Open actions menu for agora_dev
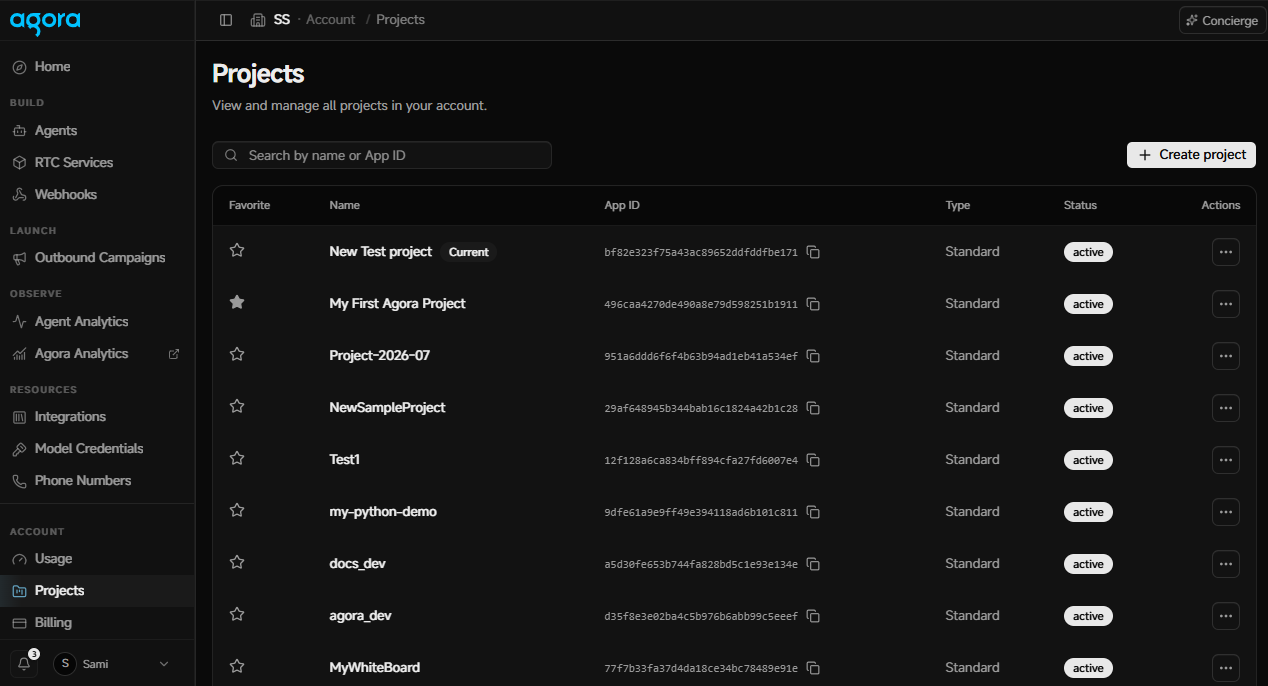This screenshot has height=686, width=1268. 1226,616
